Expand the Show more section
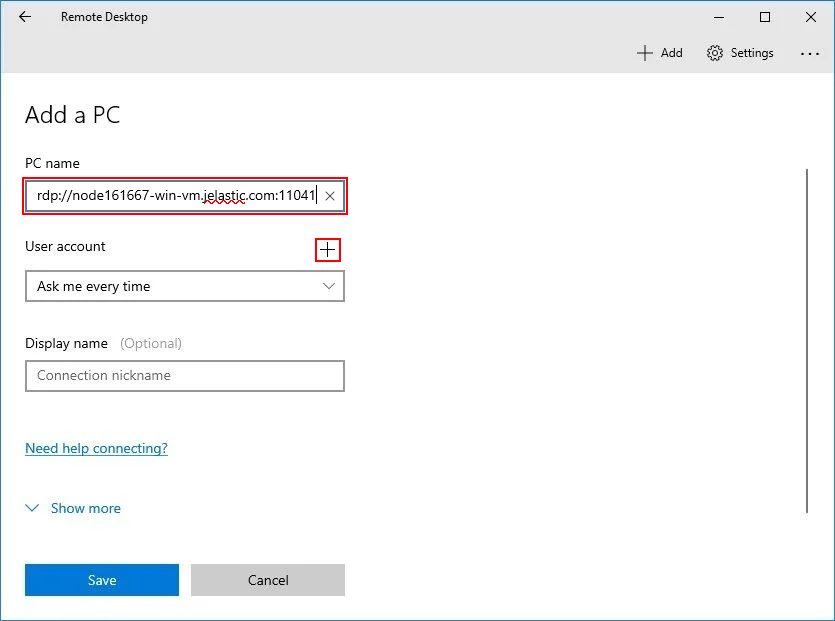The width and height of the screenshot is (835, 621). [x=73, y=508]
